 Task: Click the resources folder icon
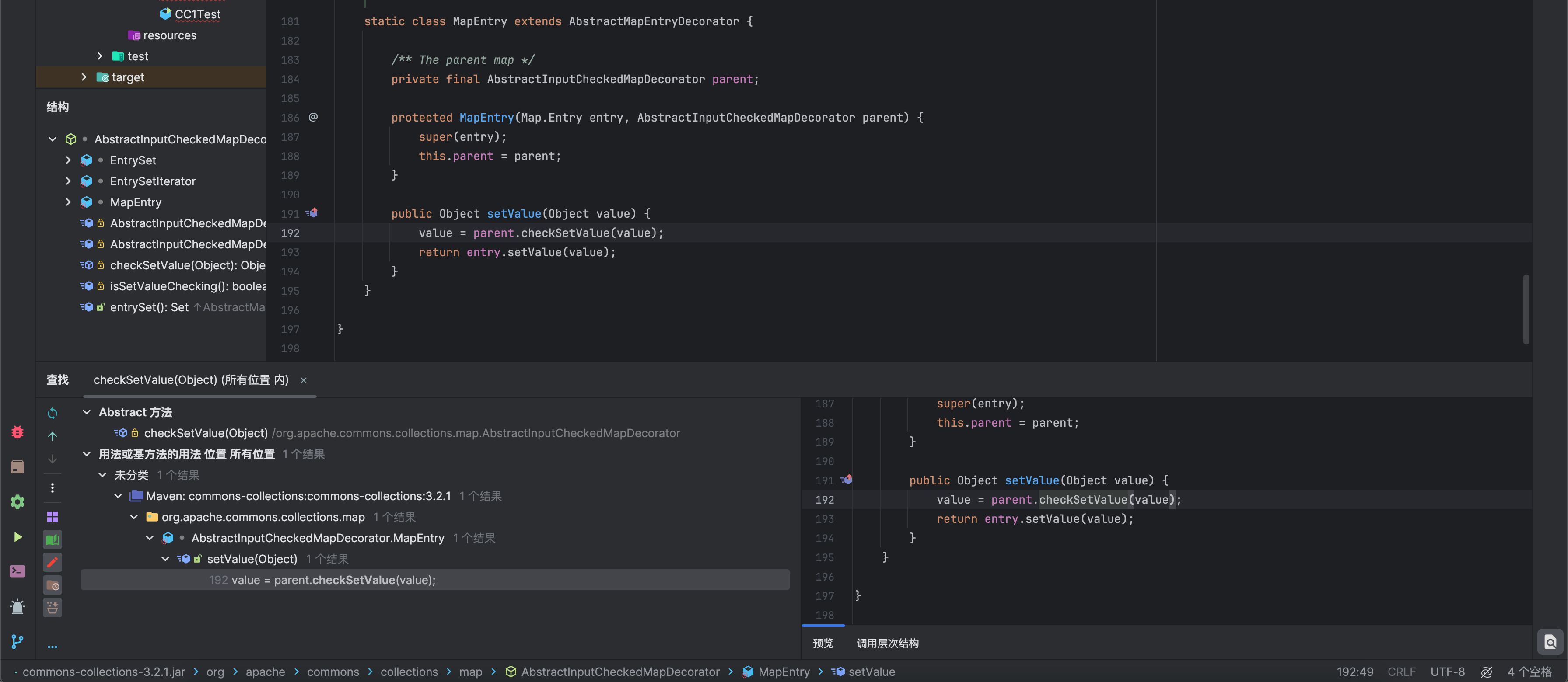134,35
